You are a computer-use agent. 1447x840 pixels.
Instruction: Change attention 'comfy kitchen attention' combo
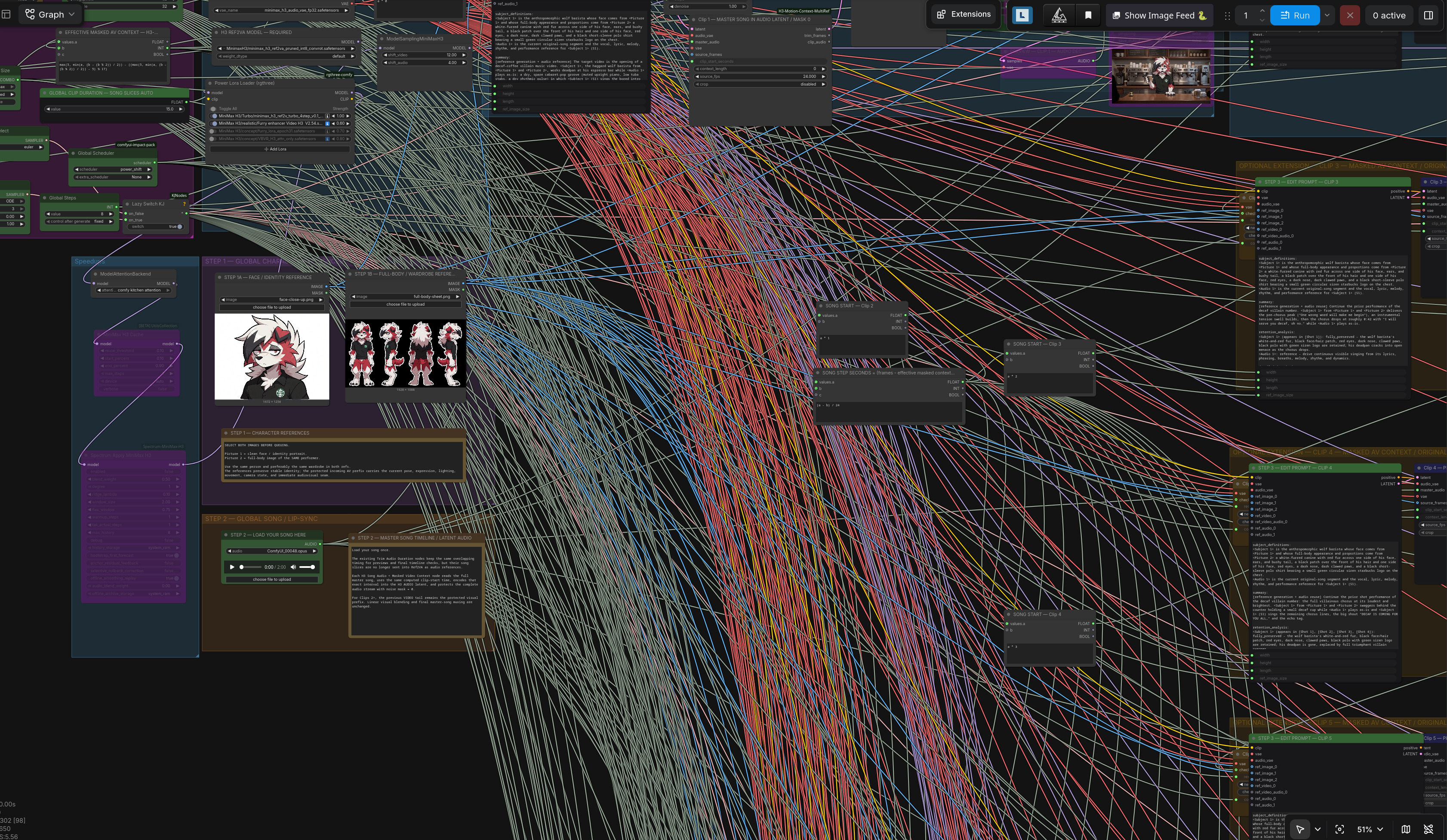tap(134, 290)
